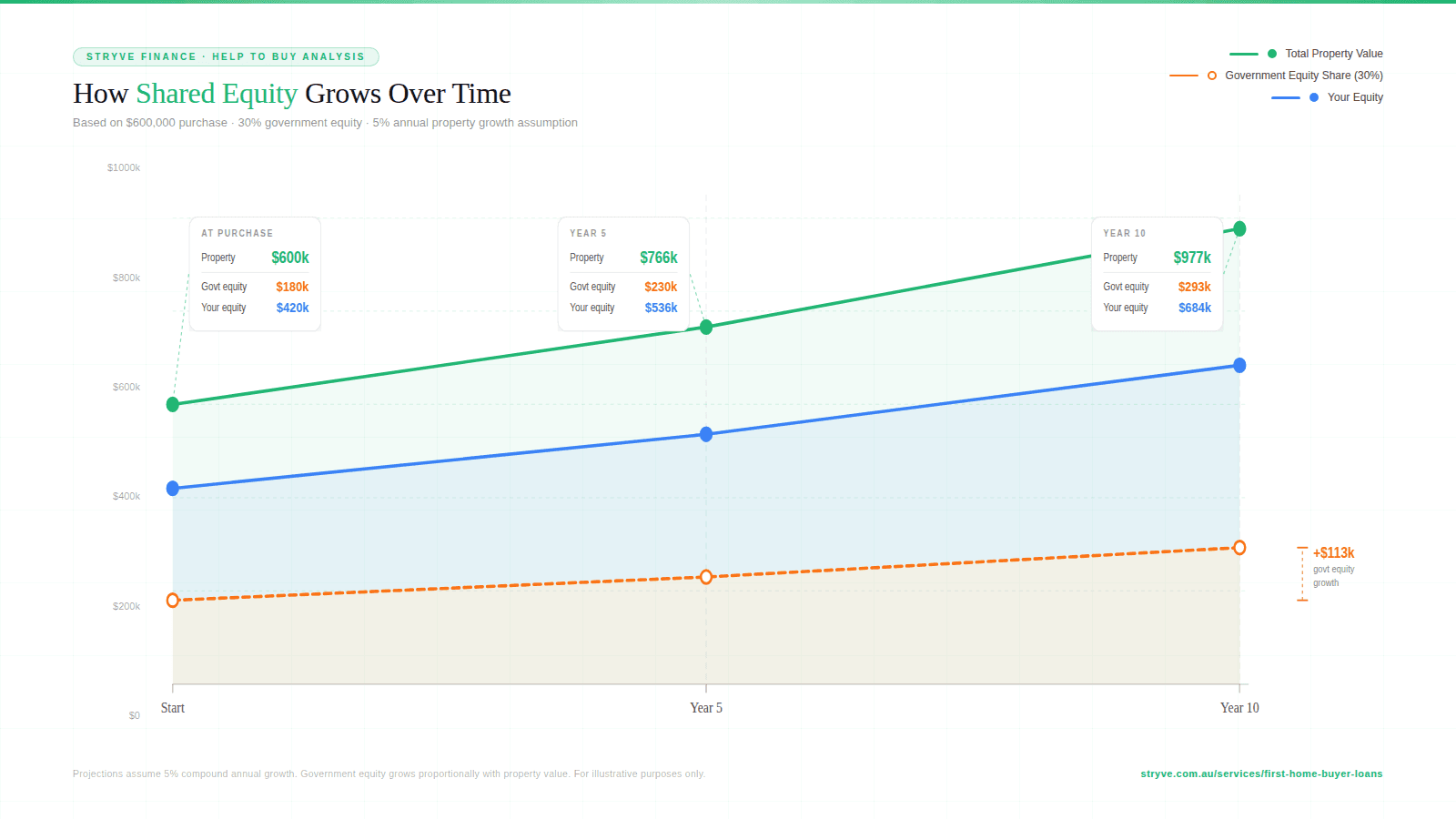Viewport: 1456px width, 819px height.
Task: Select the Year 5 summary card
Action: pos(623,274)
